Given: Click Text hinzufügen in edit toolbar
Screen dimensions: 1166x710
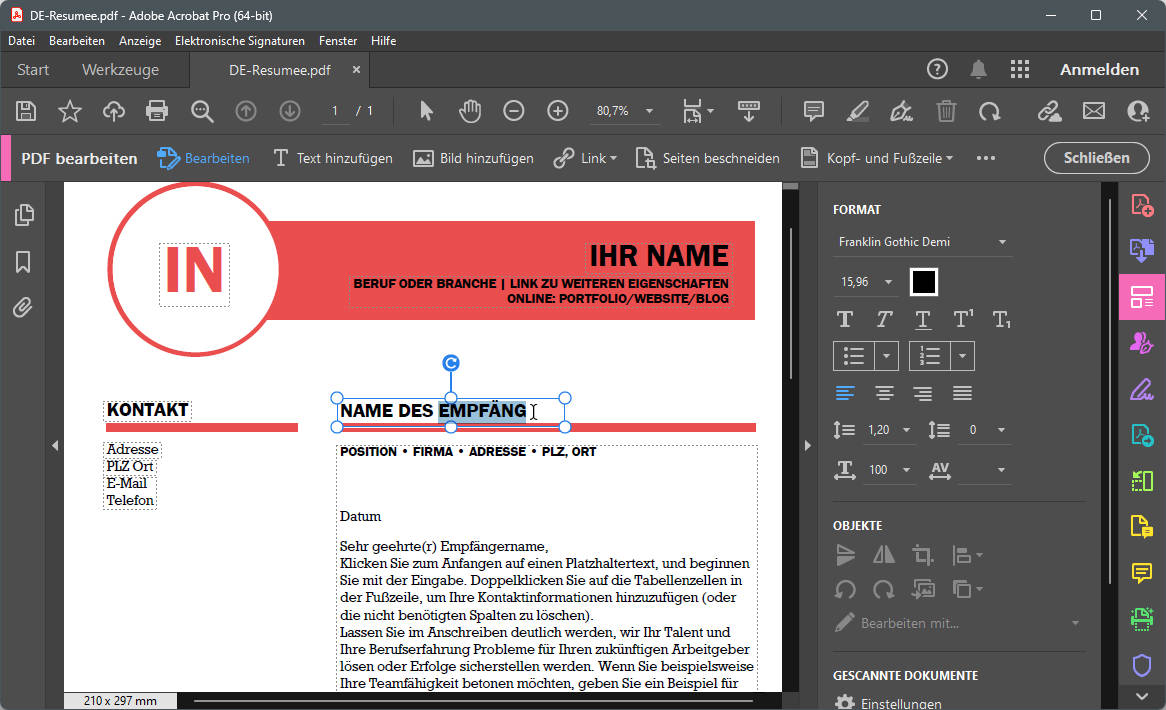Looking at the screenshot, I should point(333,158).
